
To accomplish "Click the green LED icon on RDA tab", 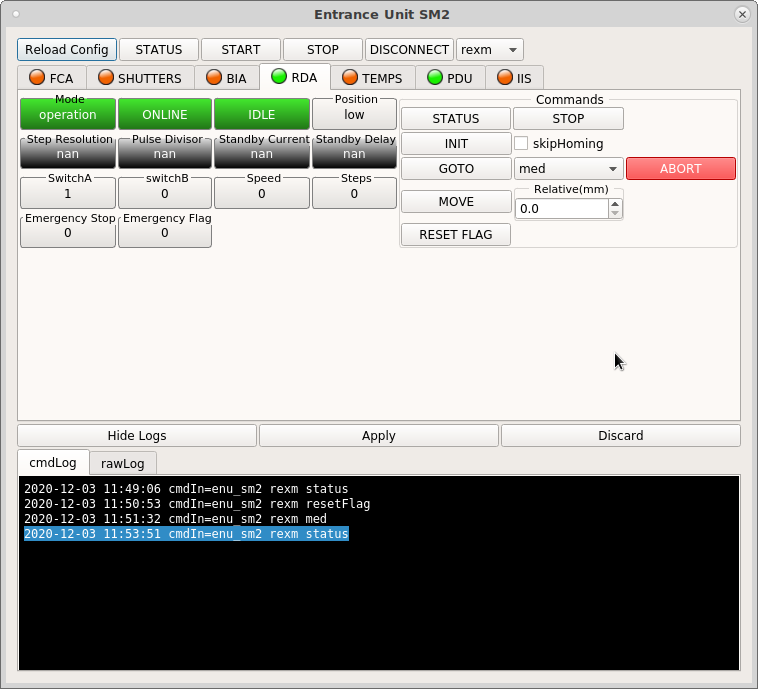I will pyautogui.click(x=278, y=77).
